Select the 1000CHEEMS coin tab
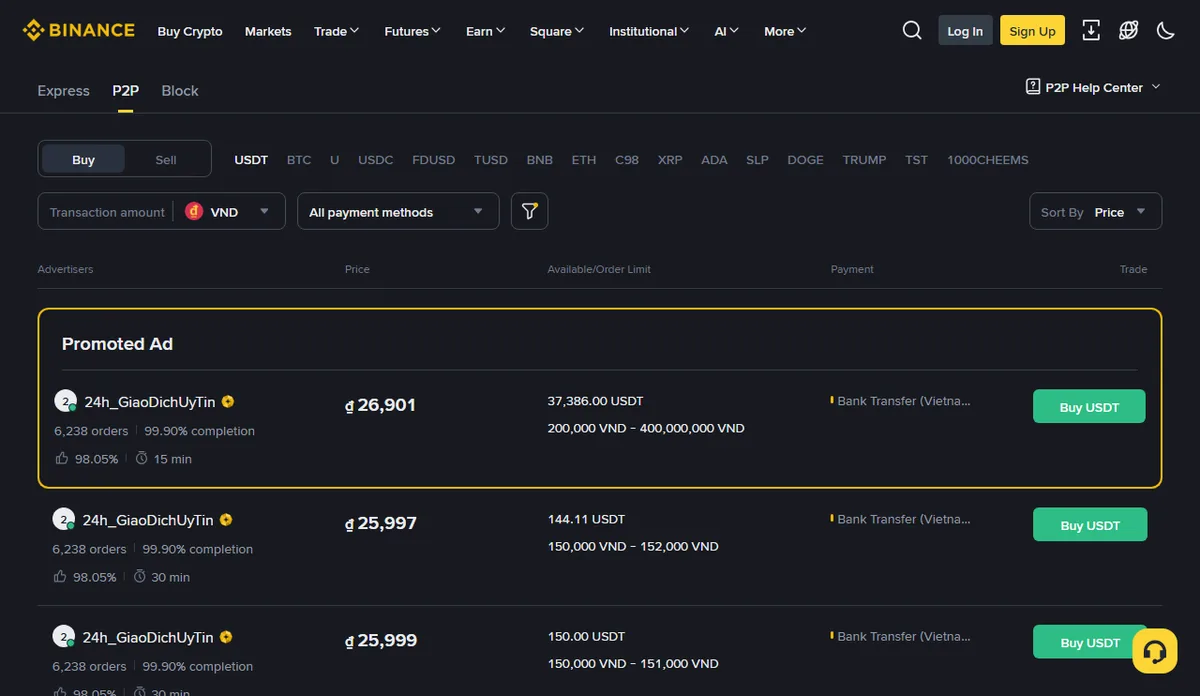 [x=988, y=159]
